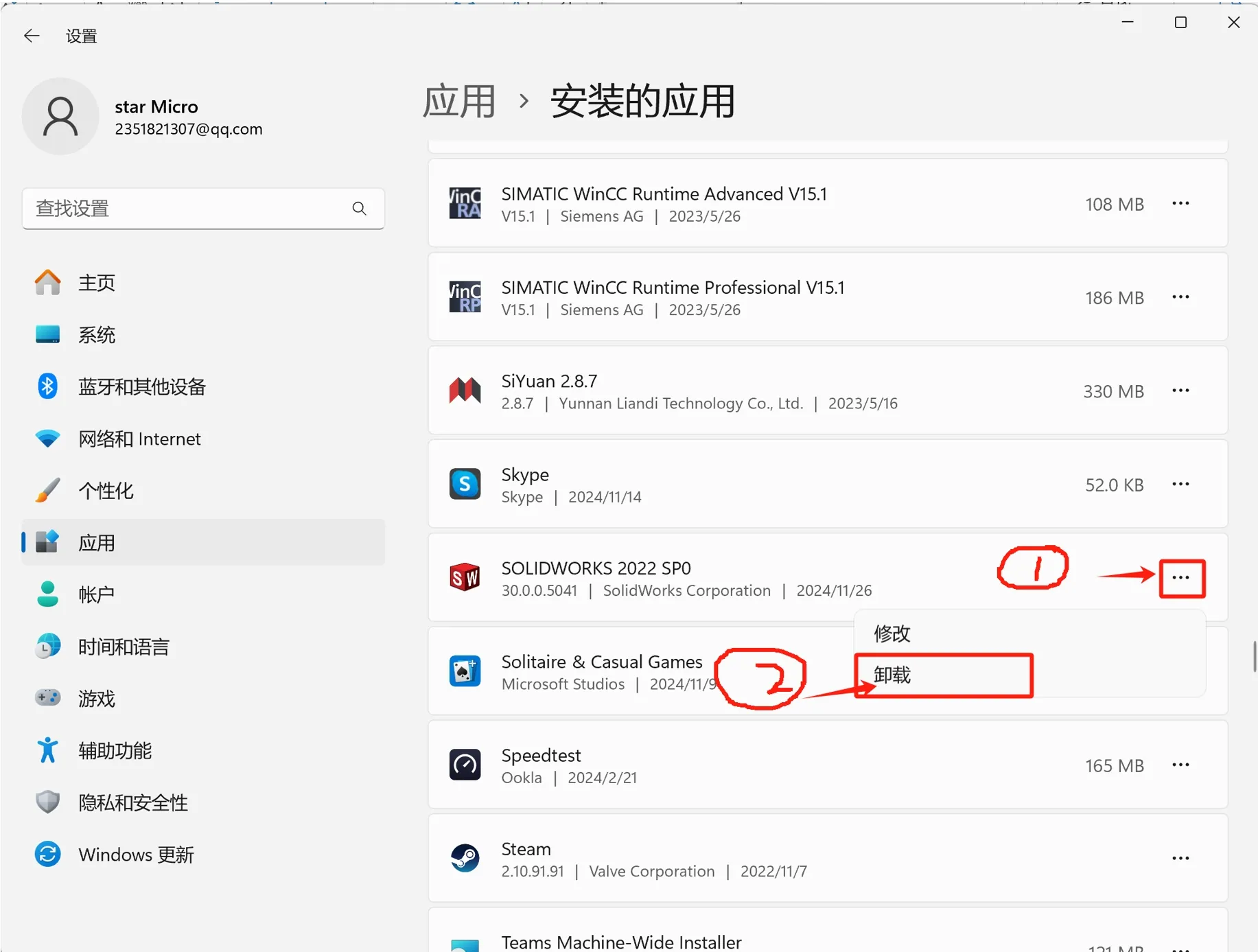
Task: Open 隐私和安全性 category
Action: pos(203,802)
